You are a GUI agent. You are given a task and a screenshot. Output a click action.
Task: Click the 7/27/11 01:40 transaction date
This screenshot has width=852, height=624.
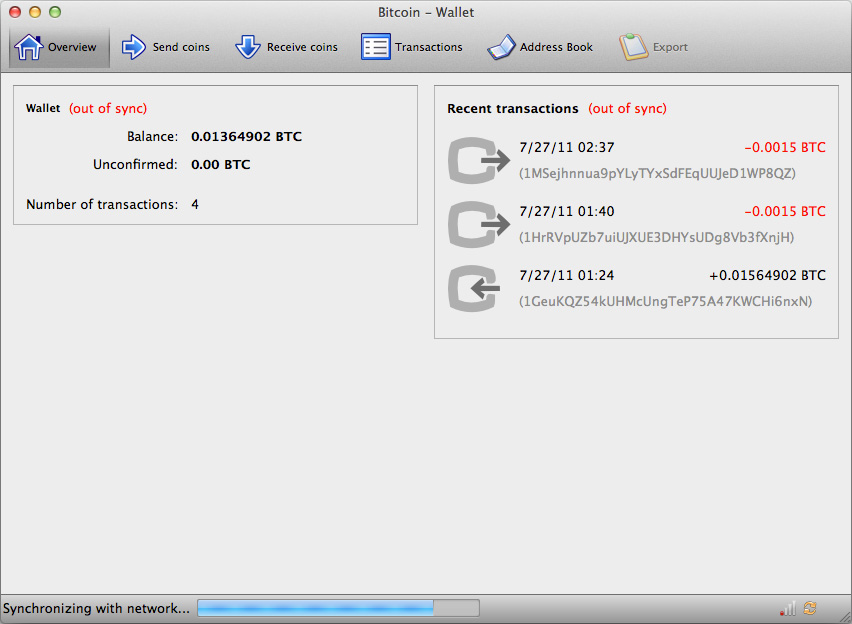tap(567, 211)
